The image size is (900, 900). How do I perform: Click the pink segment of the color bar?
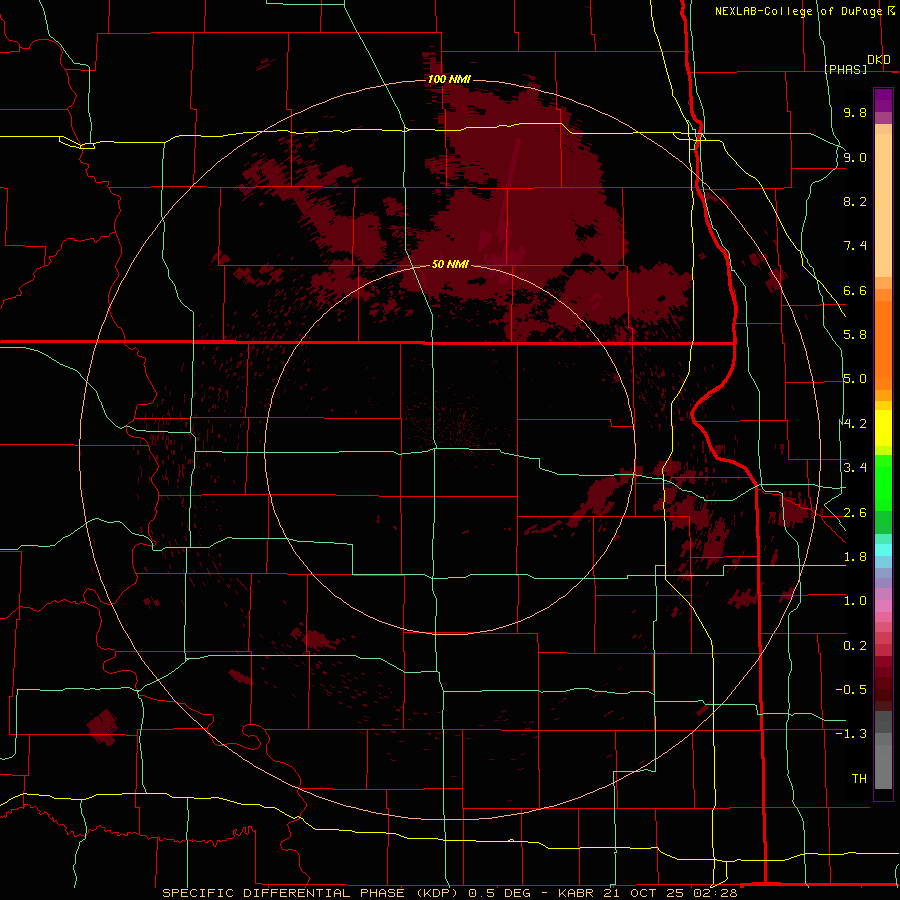click(x=883, y=606)
